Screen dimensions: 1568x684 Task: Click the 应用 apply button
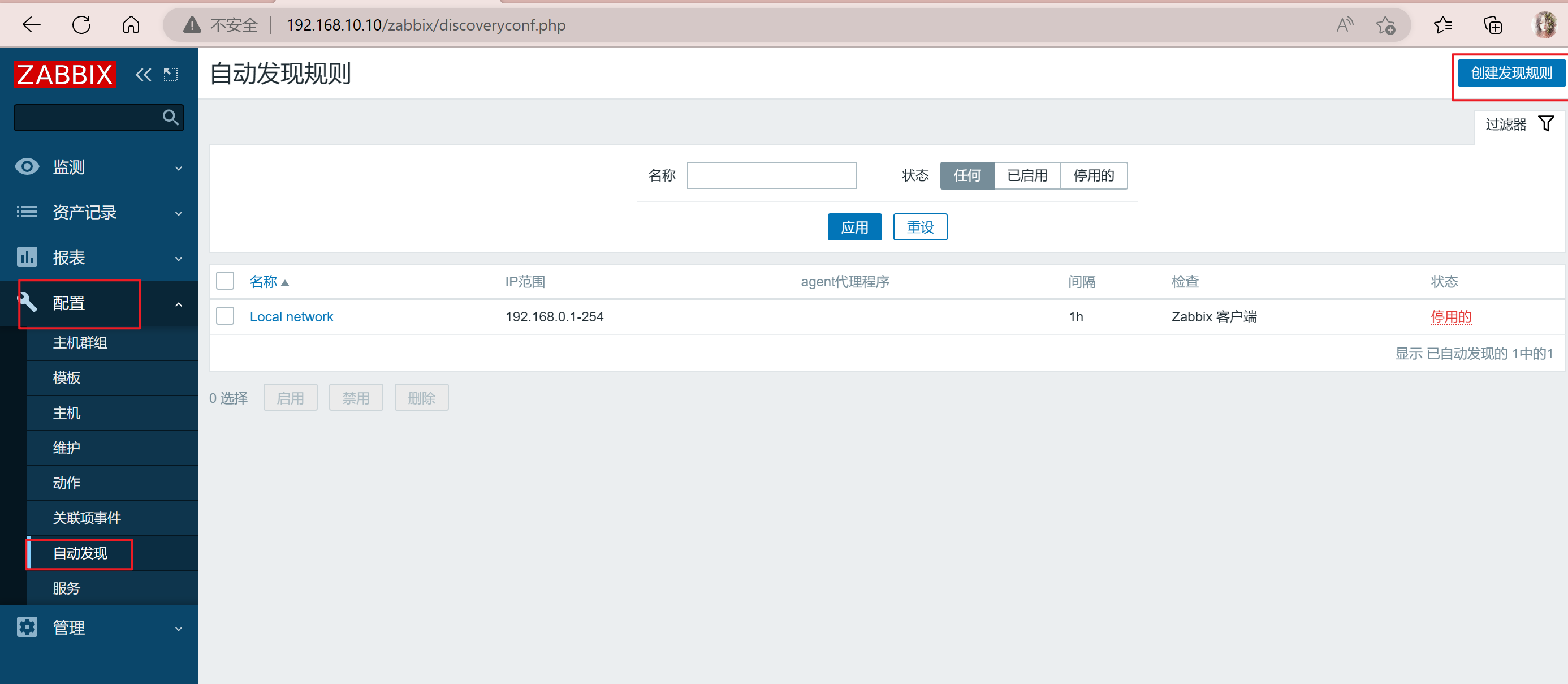(x=854, y=227)
